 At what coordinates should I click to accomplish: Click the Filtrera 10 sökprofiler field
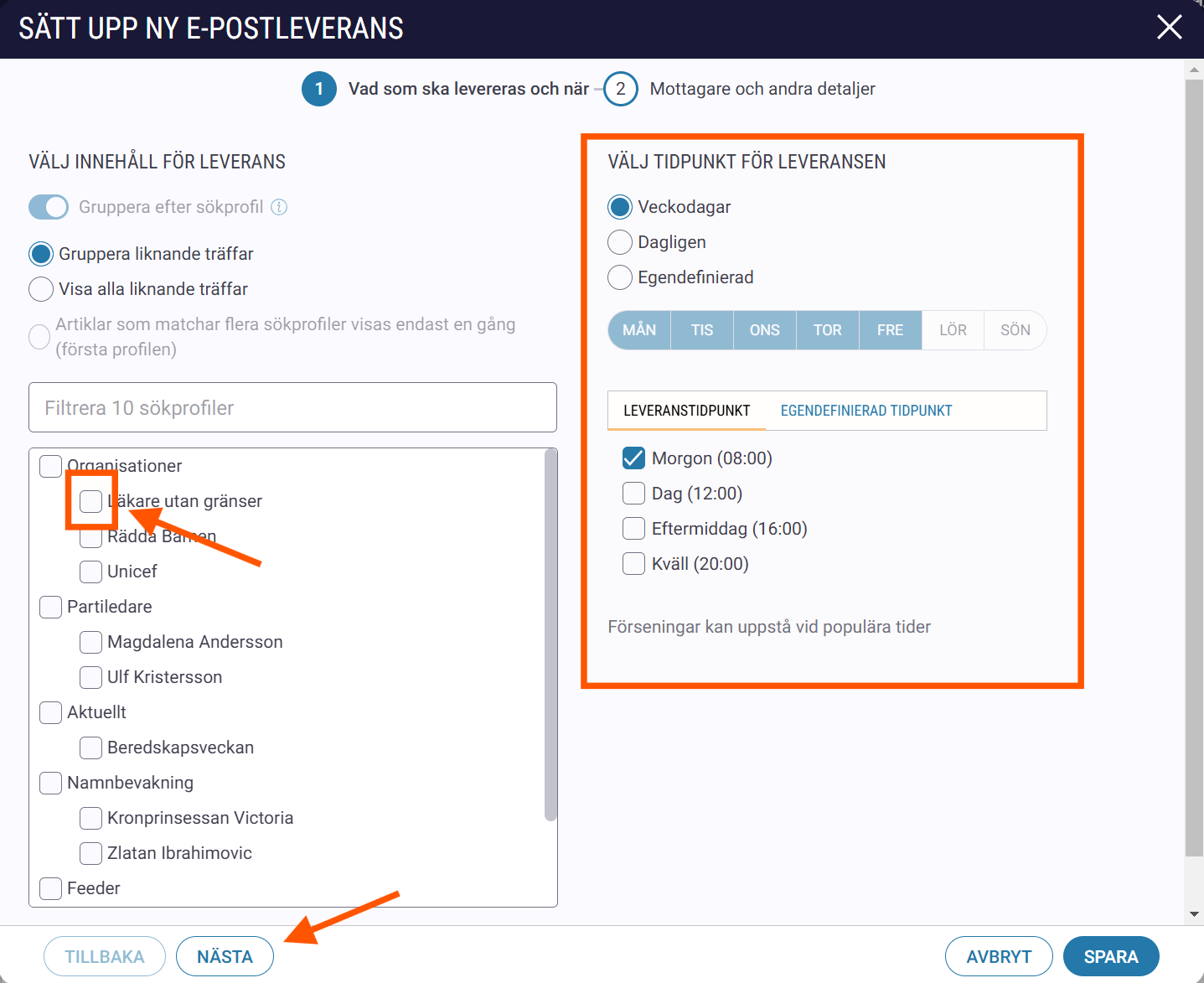click(292, 407)
